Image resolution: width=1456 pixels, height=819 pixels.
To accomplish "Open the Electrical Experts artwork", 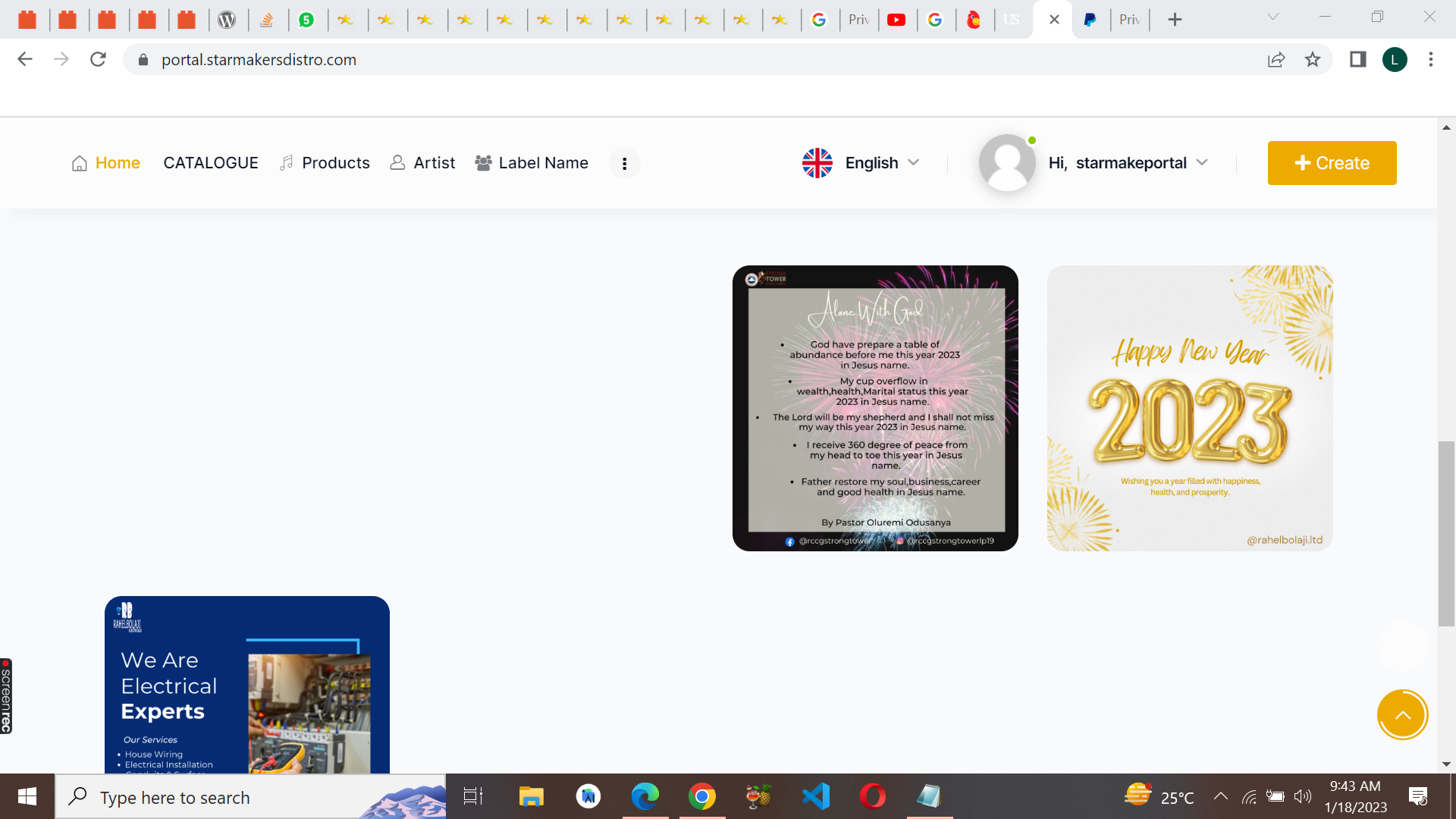I will (x=247, y=685).
